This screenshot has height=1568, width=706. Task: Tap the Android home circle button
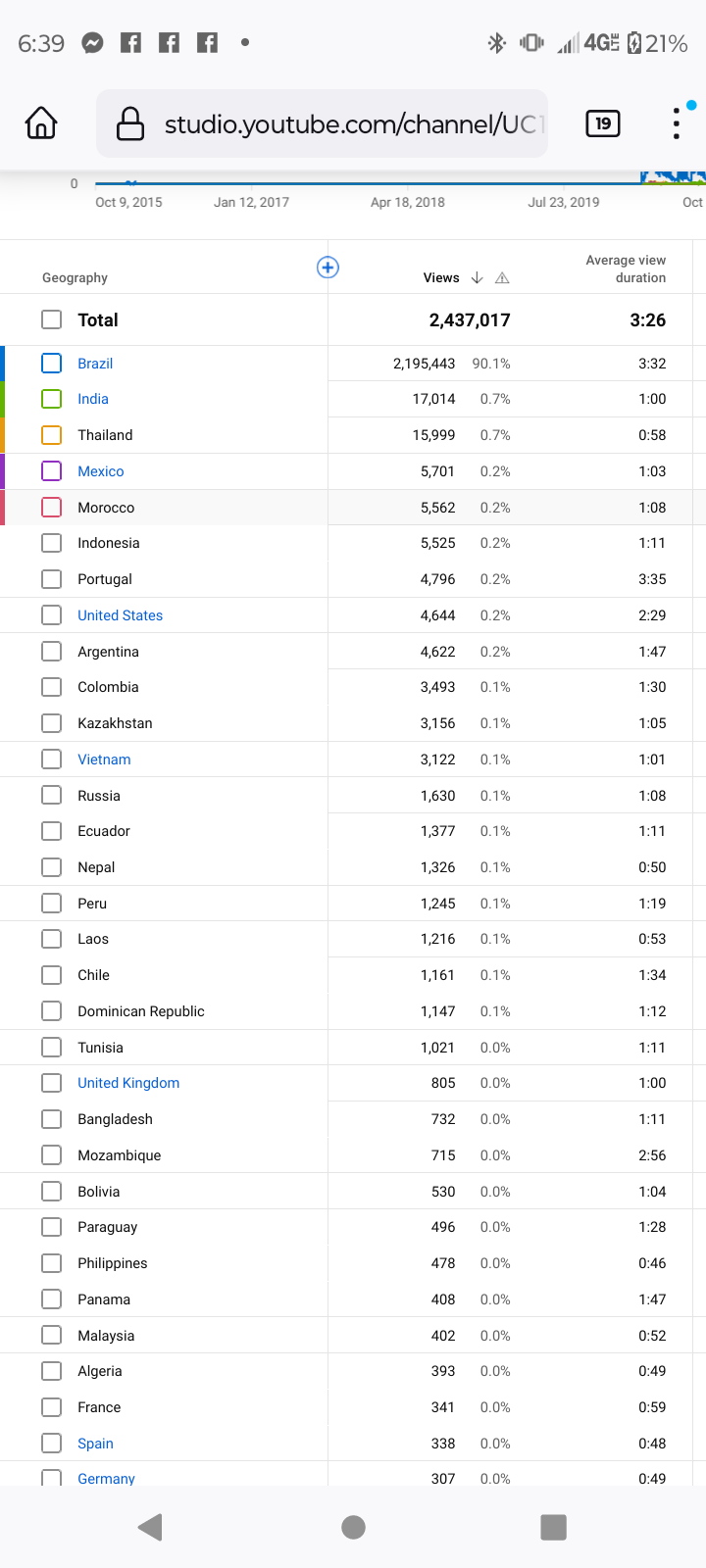pyautogui.click(x=353, y=1527)
